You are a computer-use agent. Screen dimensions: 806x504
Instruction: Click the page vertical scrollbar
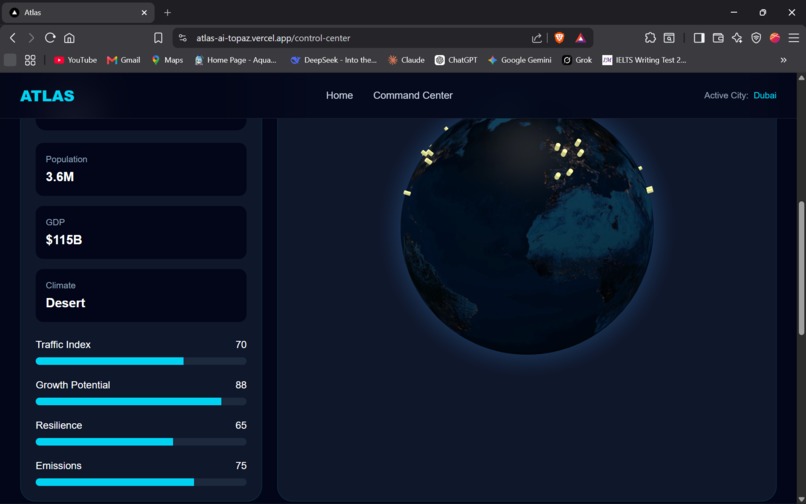pos(801,267)
